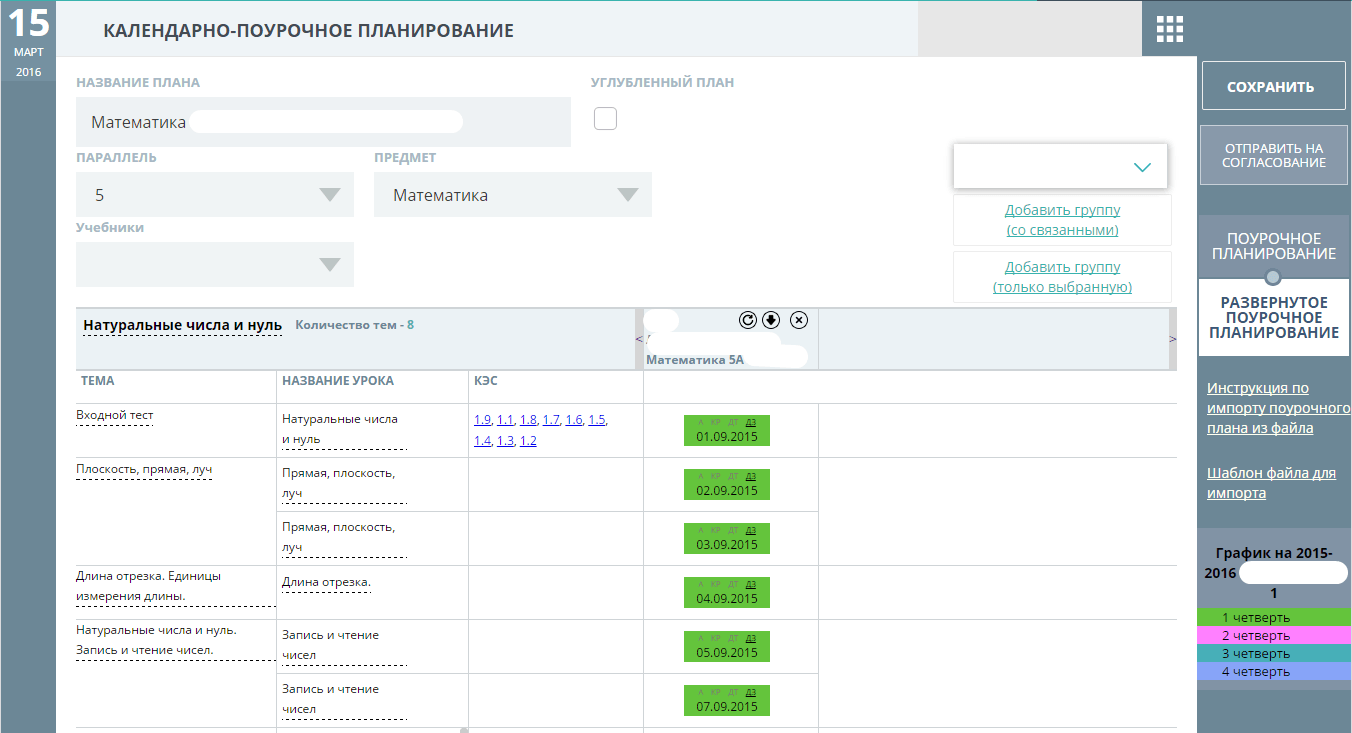Image resolution: width=1352 pixels, height=733 pixels.
Task: Open KЭС link 1.8
Action: coord(529,420)
